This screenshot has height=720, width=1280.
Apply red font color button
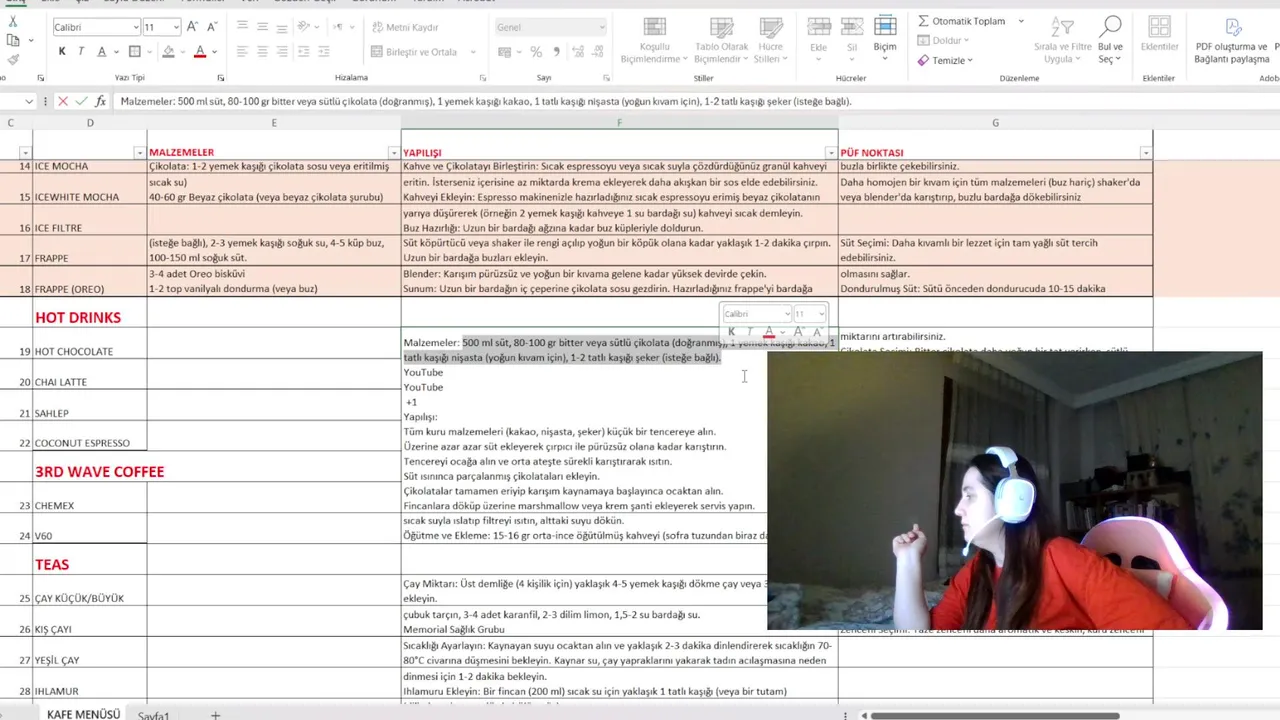coord(200,52)
